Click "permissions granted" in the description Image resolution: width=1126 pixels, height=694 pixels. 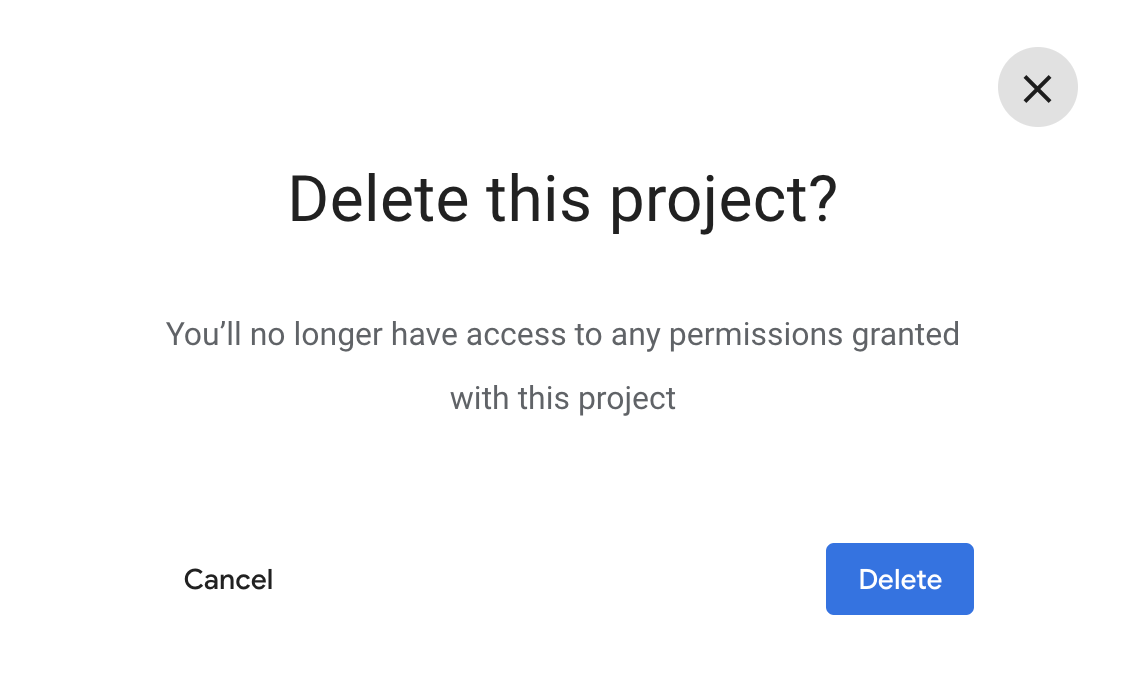(x=814, y=334)
